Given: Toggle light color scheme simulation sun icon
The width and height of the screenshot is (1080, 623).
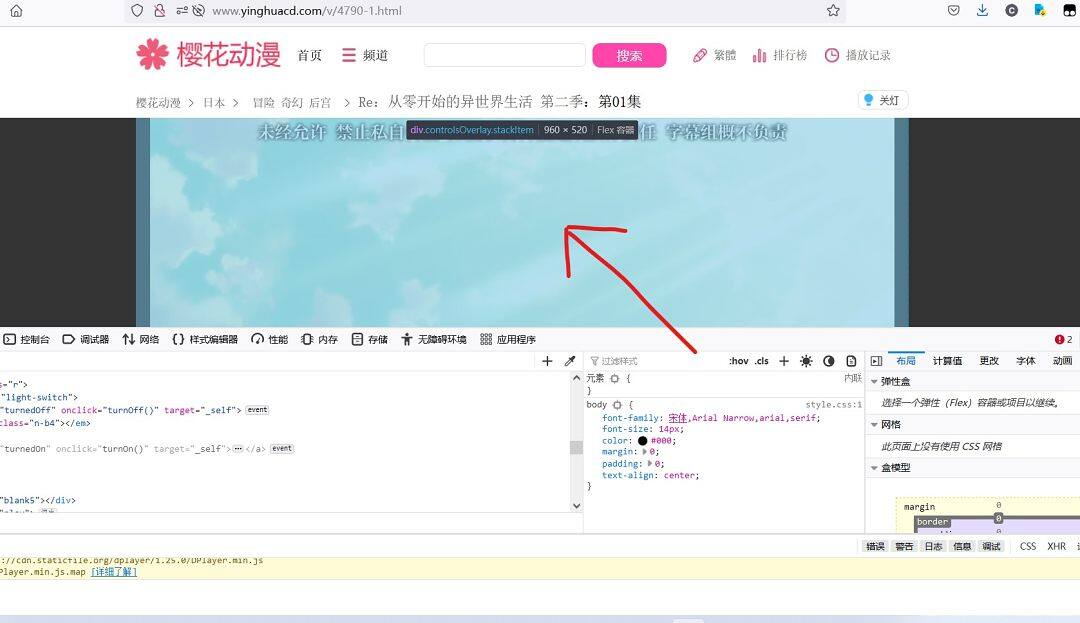Looking at the screenshot, I should point(806,361).
